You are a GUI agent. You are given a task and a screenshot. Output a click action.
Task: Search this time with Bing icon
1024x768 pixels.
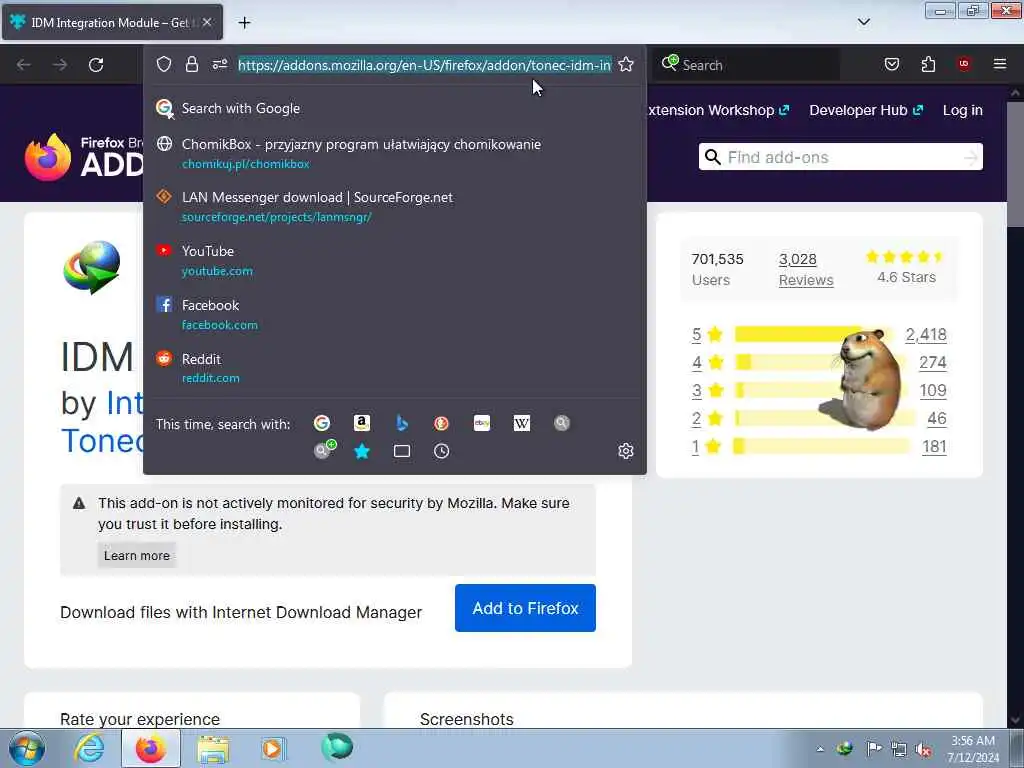click(x=402, y=423)
